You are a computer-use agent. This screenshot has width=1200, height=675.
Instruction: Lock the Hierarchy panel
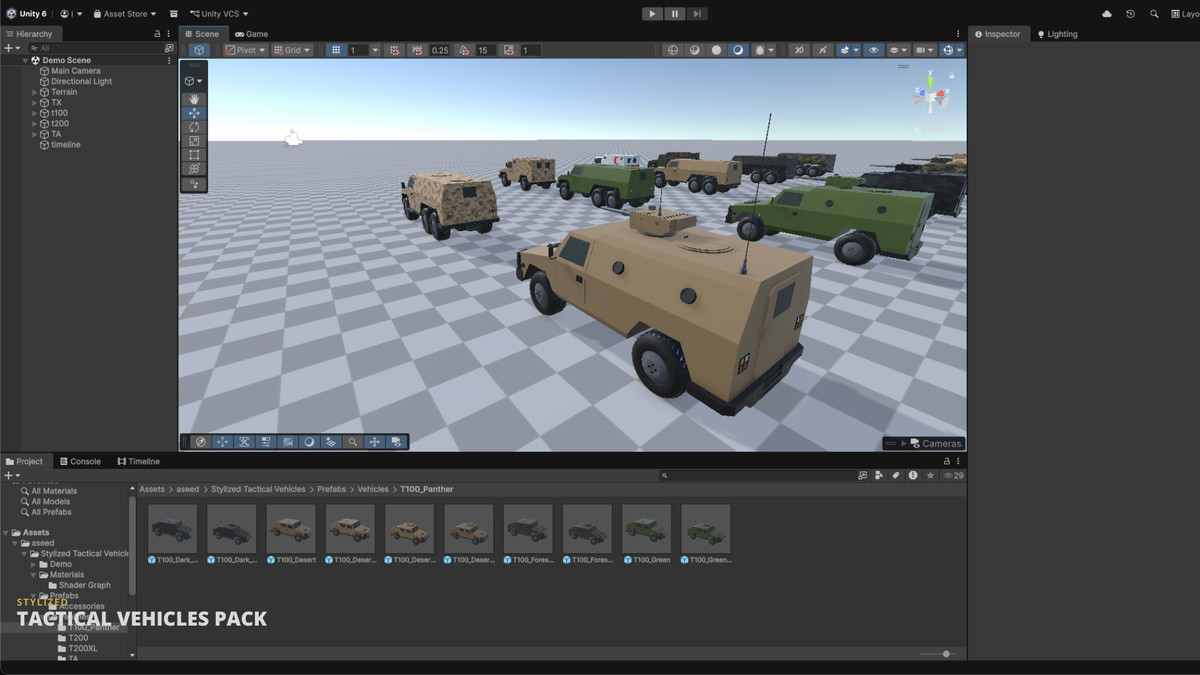point(157,34)
